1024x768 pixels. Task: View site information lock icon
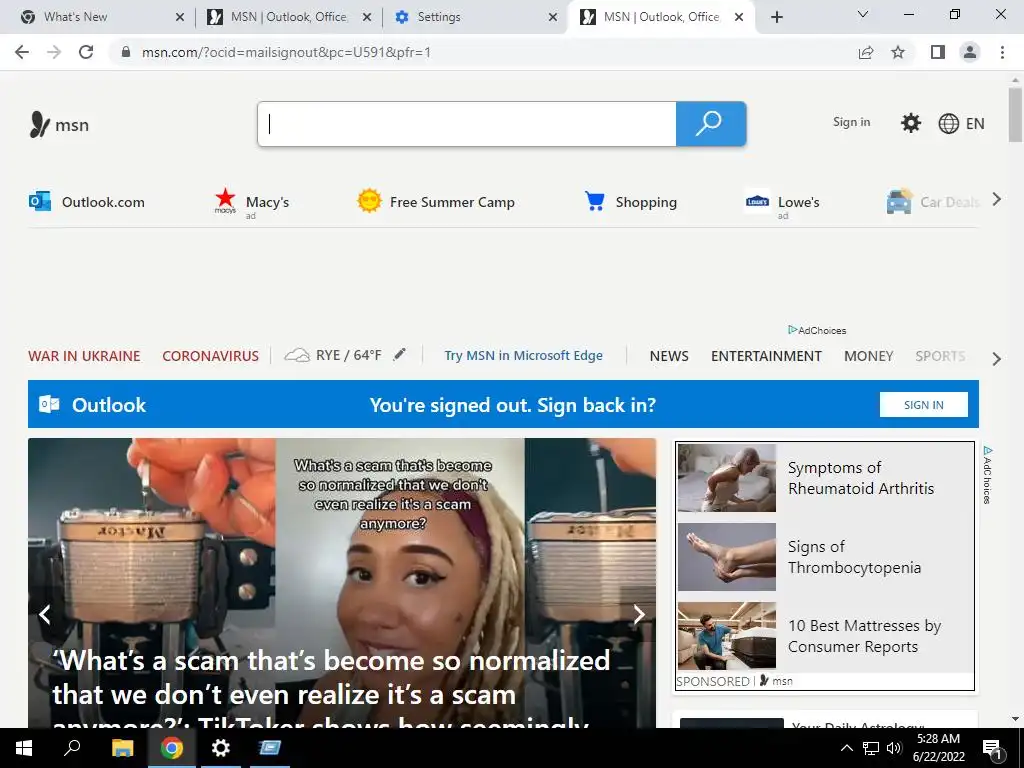pyautogui.click(x=126, y=52)
